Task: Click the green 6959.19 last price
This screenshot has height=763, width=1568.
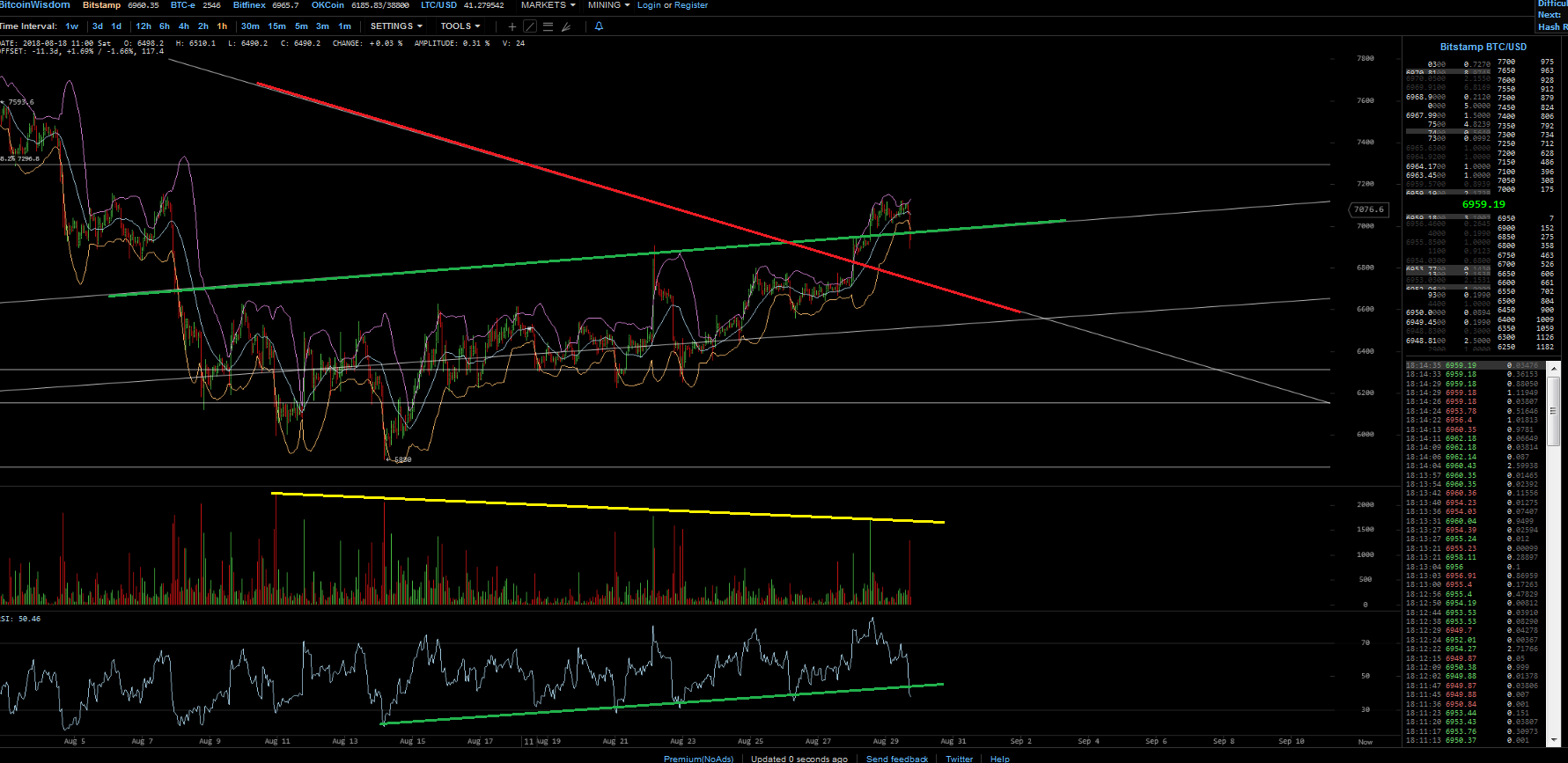Action: click(1483, 204)
